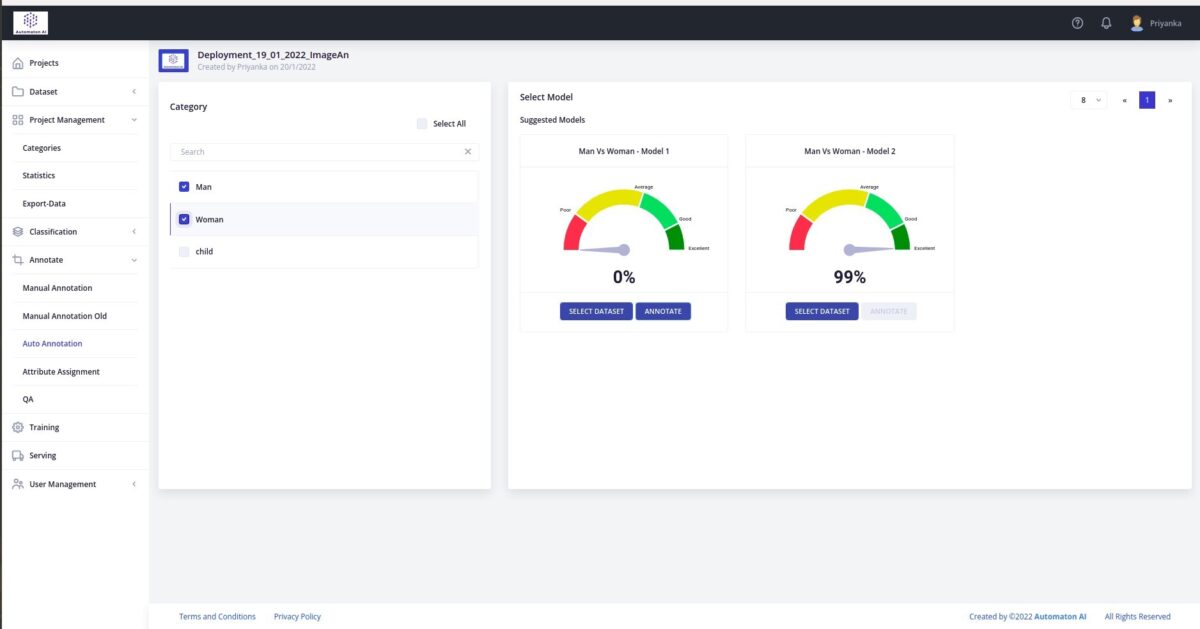Image resolution: width=1200 pixels, height=629 pixels.
Task: Click Annotate button for Model 1
Action: click(x=662, y=311)
